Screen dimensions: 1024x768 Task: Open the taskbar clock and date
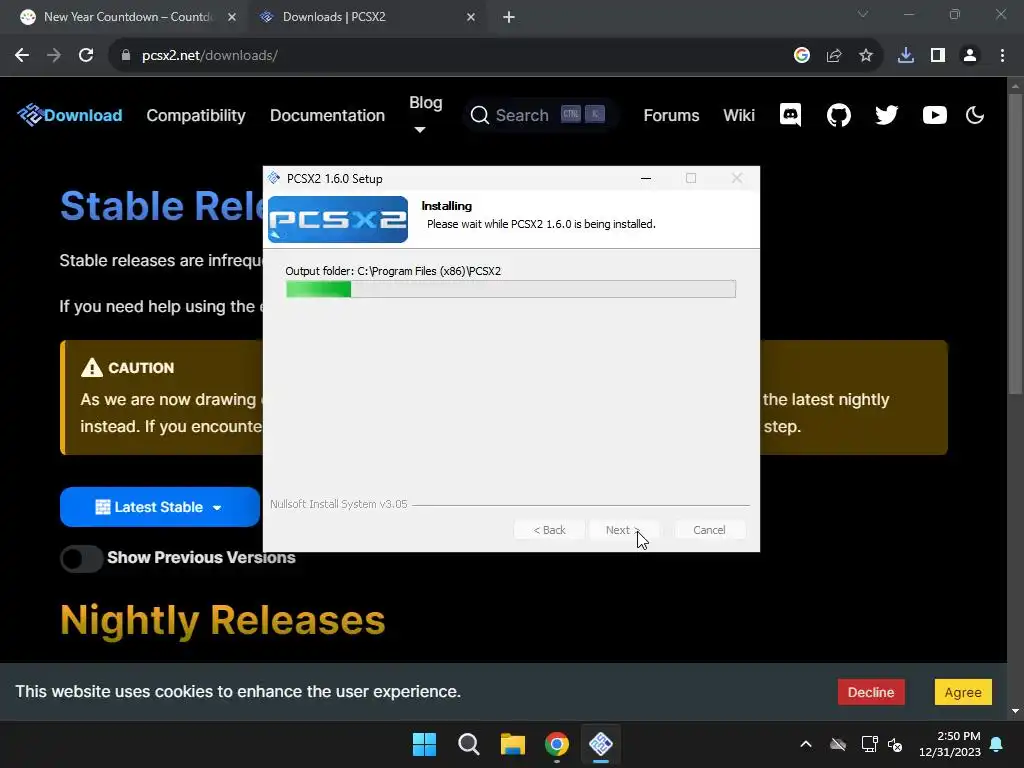950,744
